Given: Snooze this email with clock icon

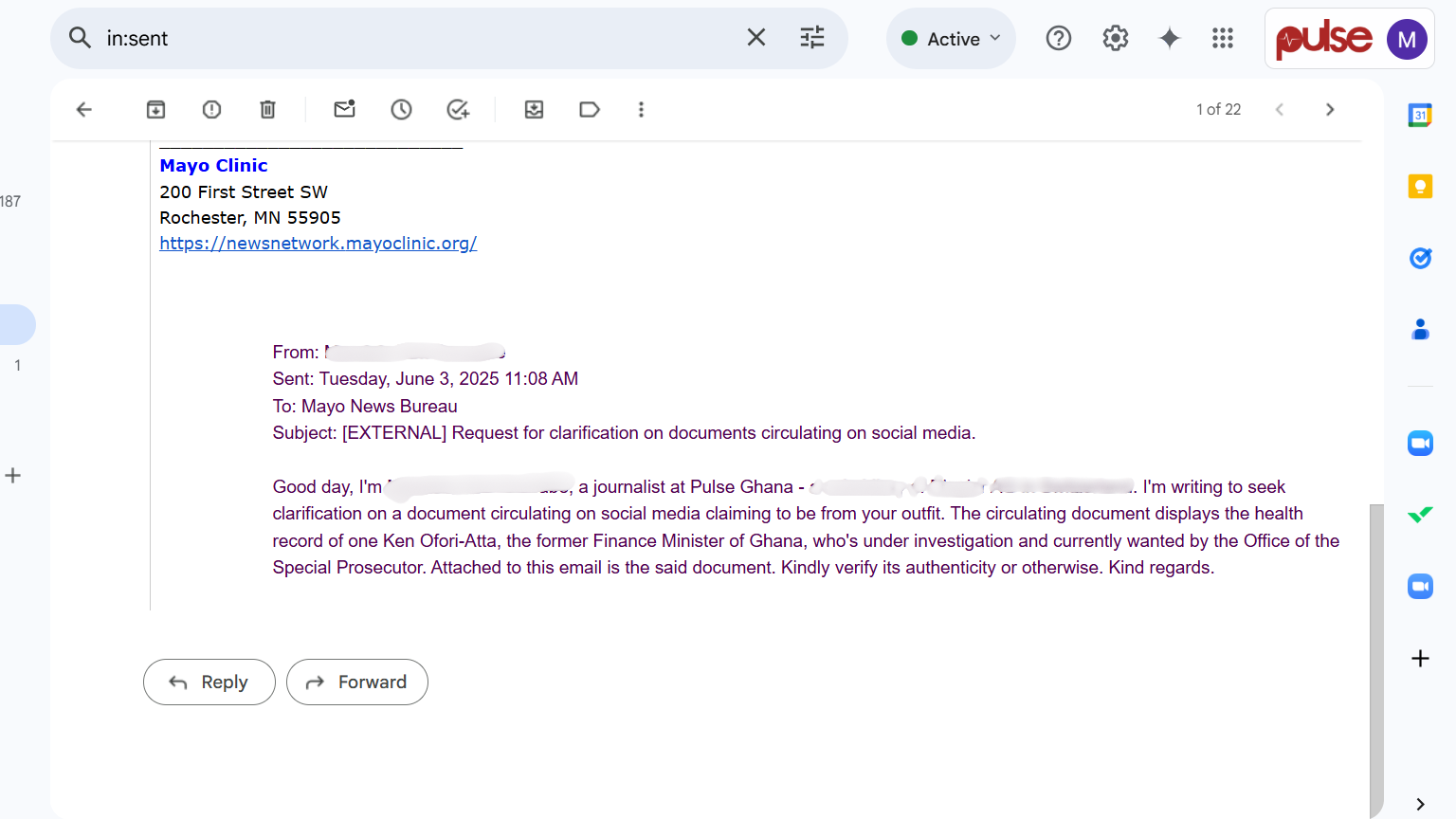Looking at the screenshot, I should click(x=401, y=110).
